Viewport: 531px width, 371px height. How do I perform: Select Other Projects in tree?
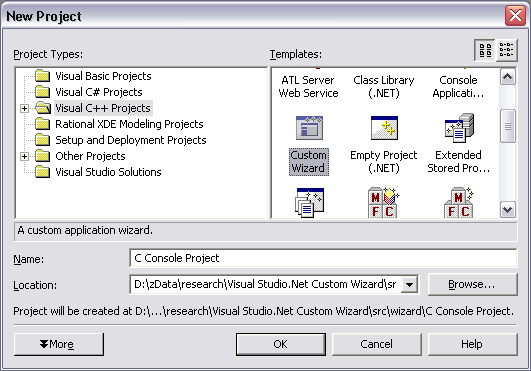point(90,156)
